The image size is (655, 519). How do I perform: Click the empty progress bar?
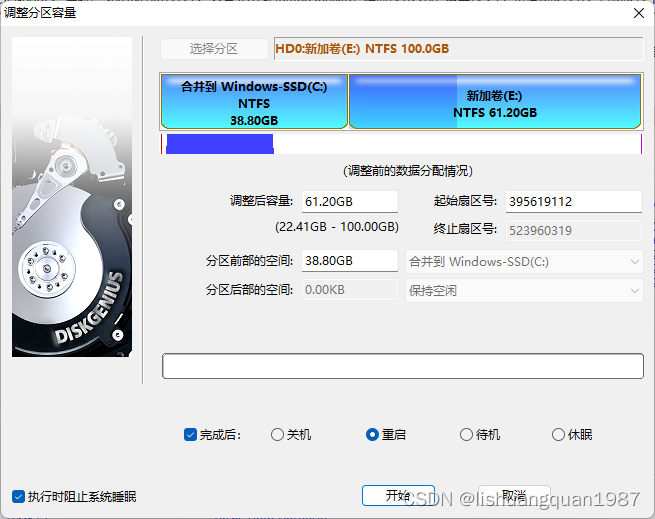pos(403,366)
